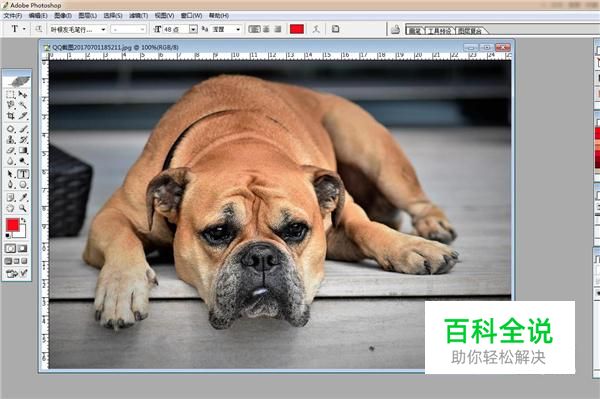Image resolution: width=600 pixels, height=399 pixels.
Task: Open the font size 48 dropdown arrow
Action: coord(193,29)
